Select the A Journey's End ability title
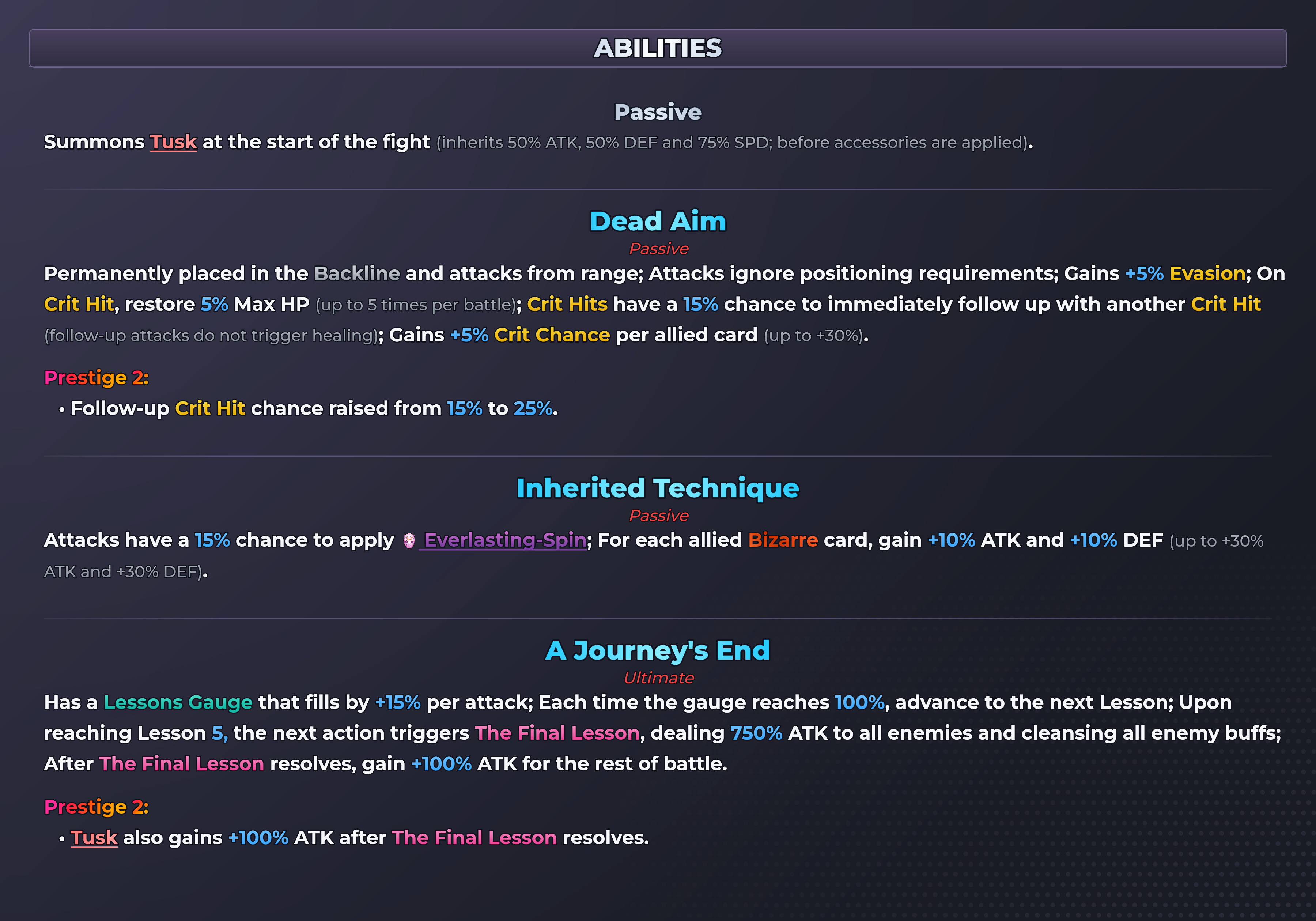This screenshot has width=1316, height=921. (x=658, y=650)
